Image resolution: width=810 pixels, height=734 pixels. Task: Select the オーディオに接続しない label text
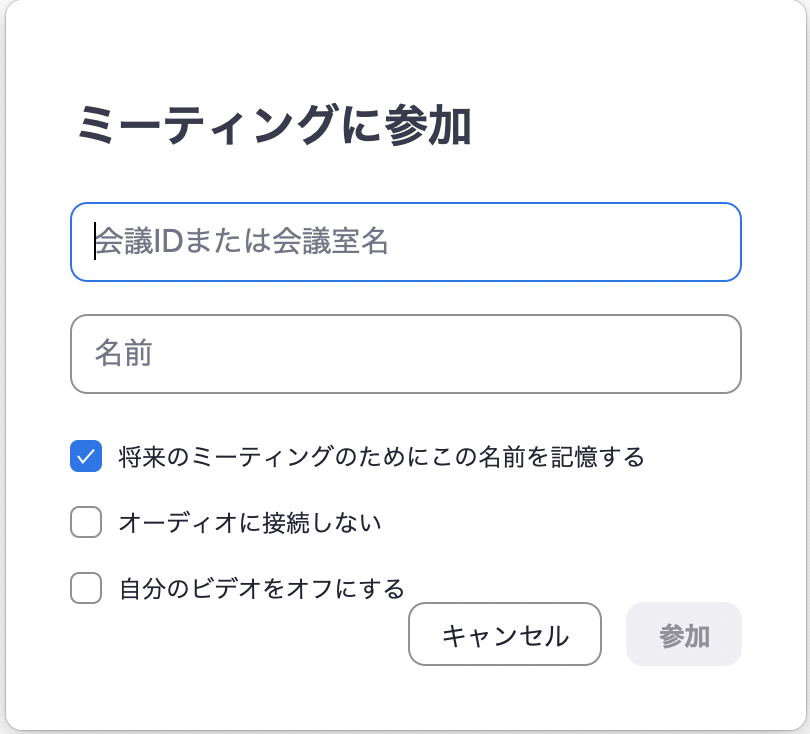coord(250,522)
